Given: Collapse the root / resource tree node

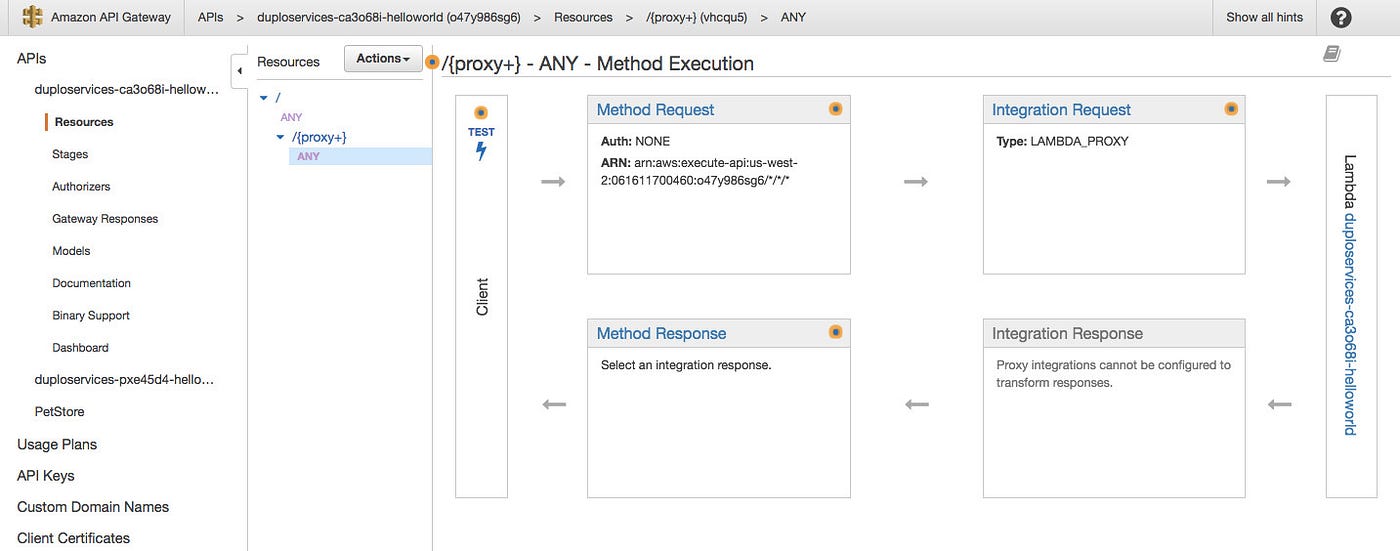Looking at the screenshot, I should pos(264,98).
